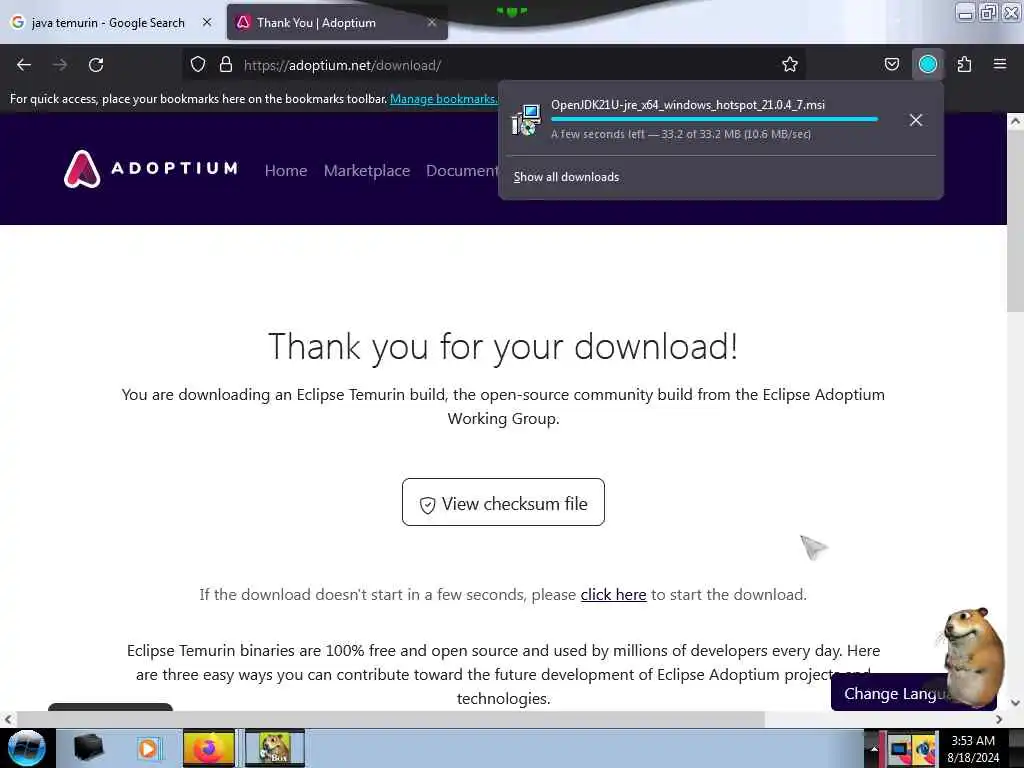Switch to the java temurin Google Search tab

pyautogui.click(x=108, y=23)
